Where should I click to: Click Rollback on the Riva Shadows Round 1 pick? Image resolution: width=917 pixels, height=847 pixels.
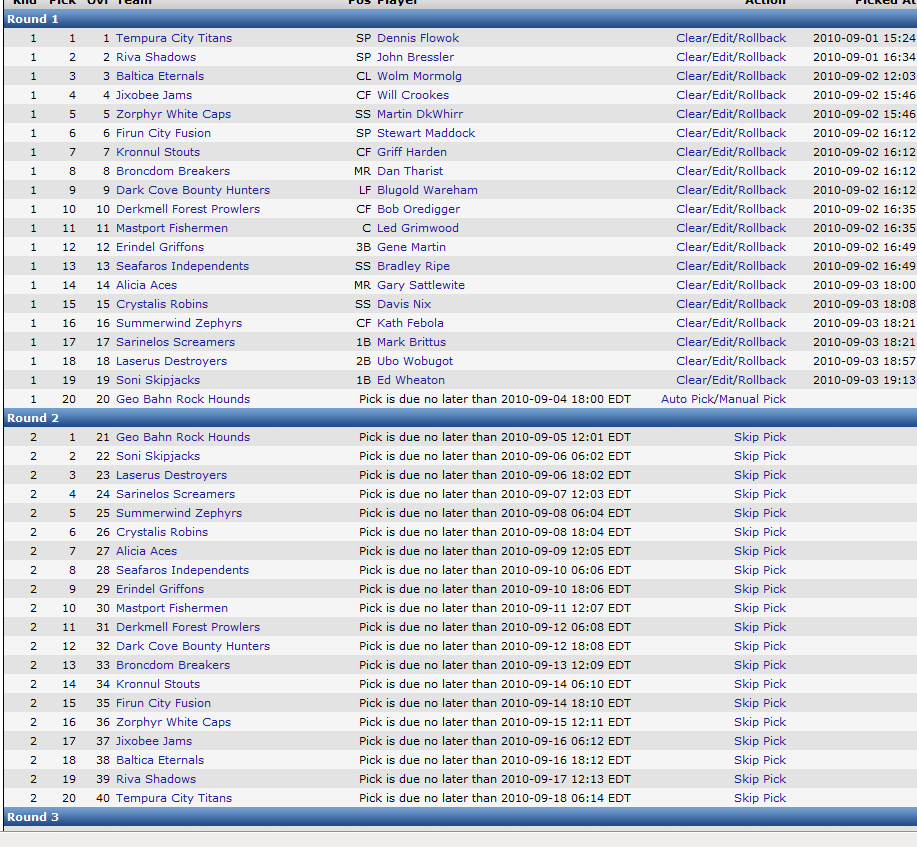pyautogui.click(x=762, y=57)
